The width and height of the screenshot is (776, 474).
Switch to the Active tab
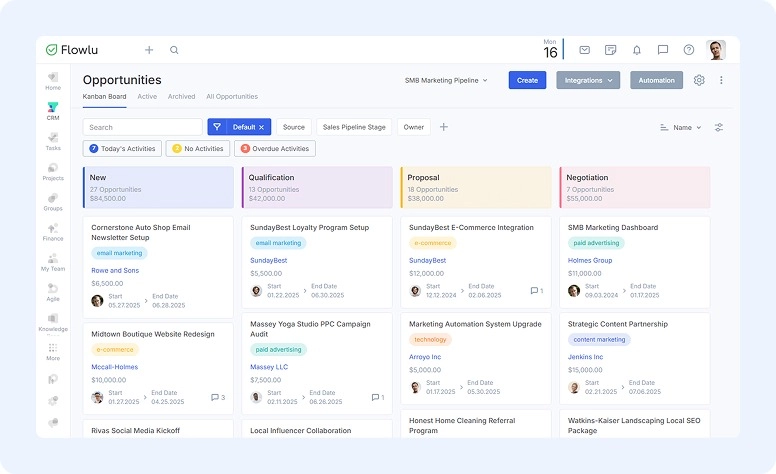pyautogui.click(x=147, y=96)
